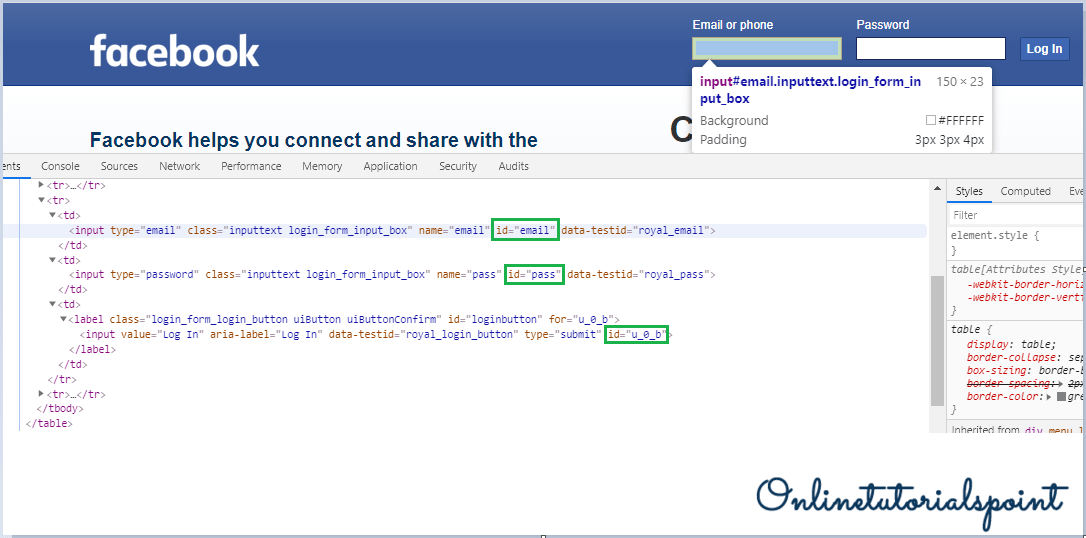
Task: Click the Email or phone field
Action: (x=766, y=49)
